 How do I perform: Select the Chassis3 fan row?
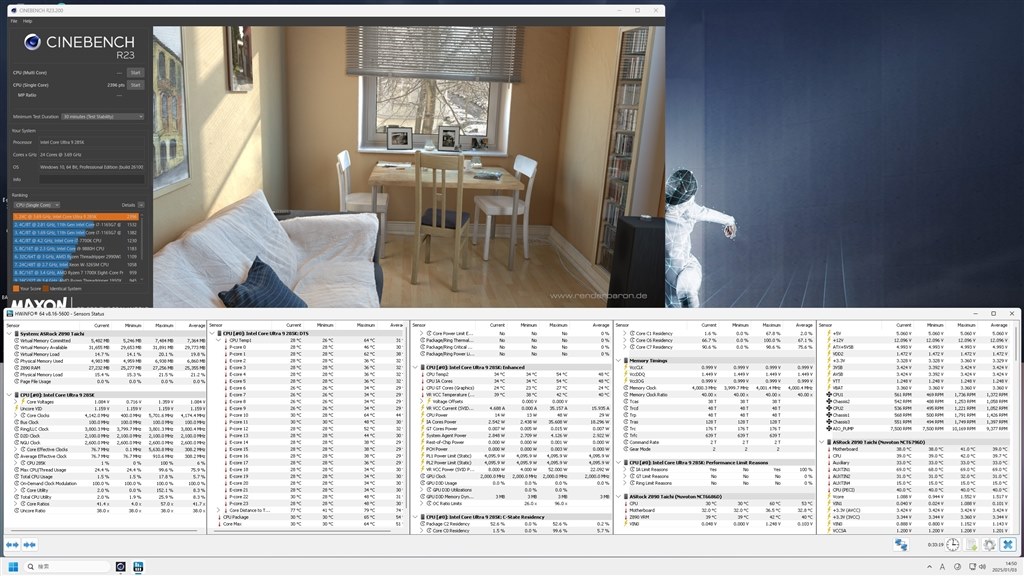[x=917, y=422]
